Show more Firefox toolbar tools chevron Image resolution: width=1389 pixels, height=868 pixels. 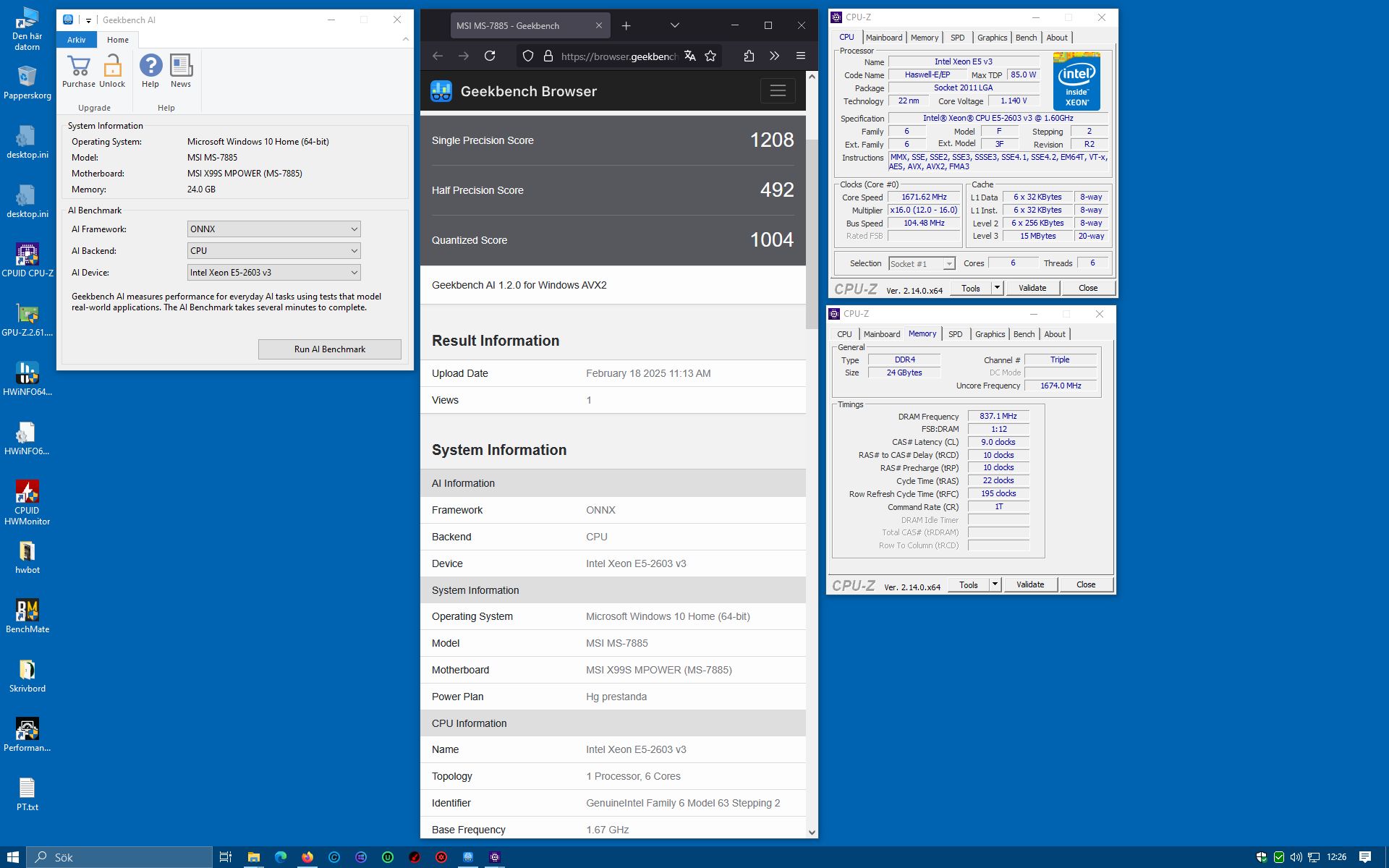point(774,56)
